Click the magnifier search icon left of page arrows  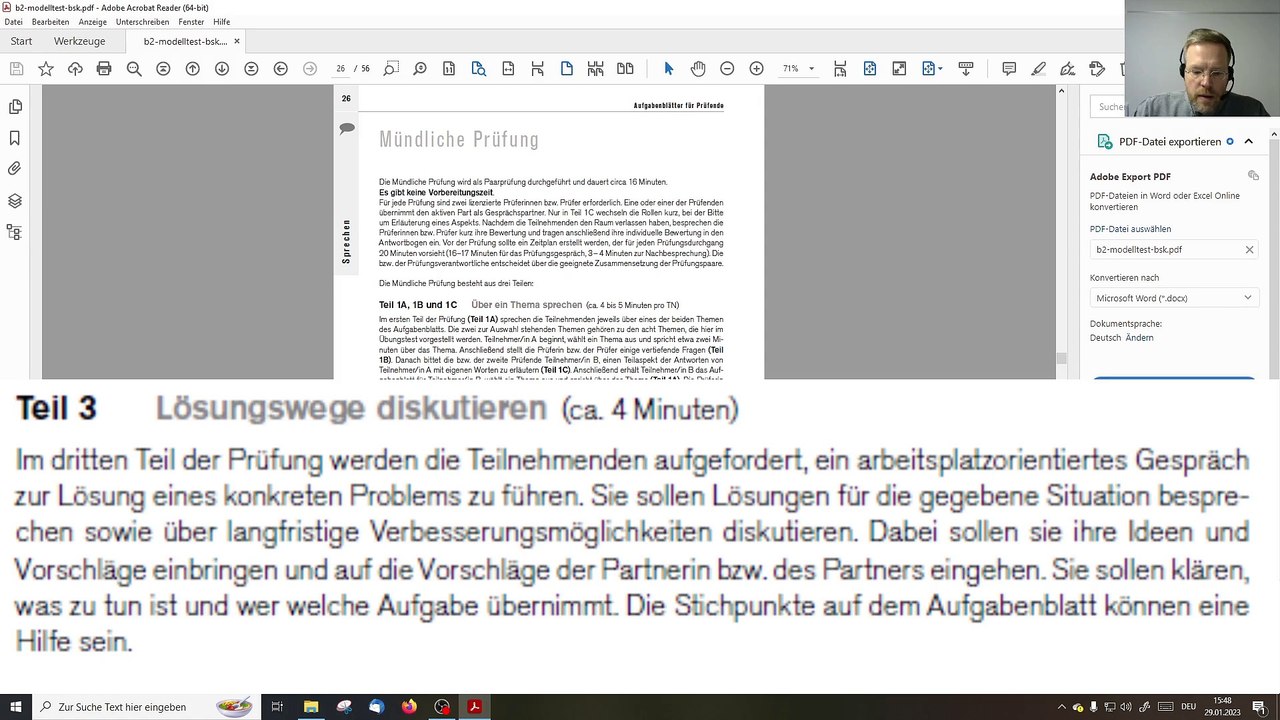pos(134,68)
